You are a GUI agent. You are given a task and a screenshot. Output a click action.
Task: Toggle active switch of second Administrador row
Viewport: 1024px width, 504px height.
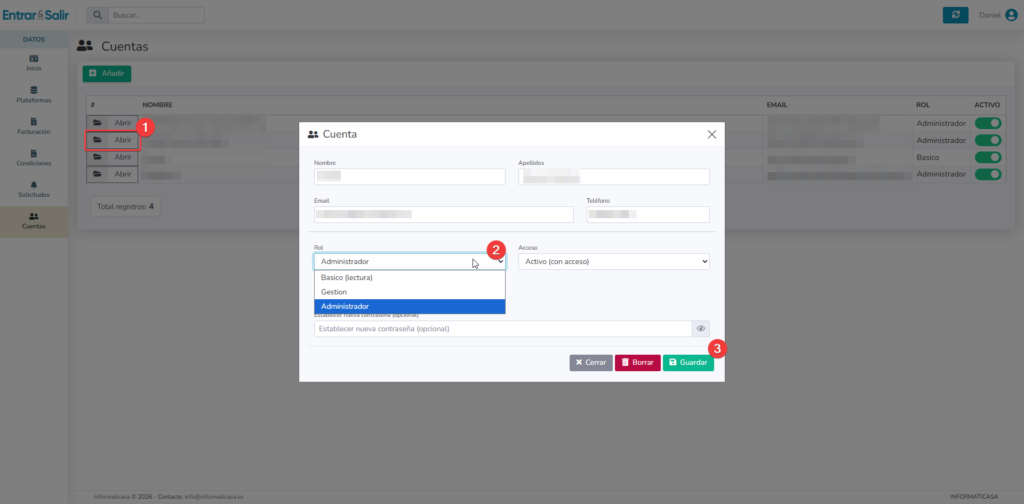[987, 140]
